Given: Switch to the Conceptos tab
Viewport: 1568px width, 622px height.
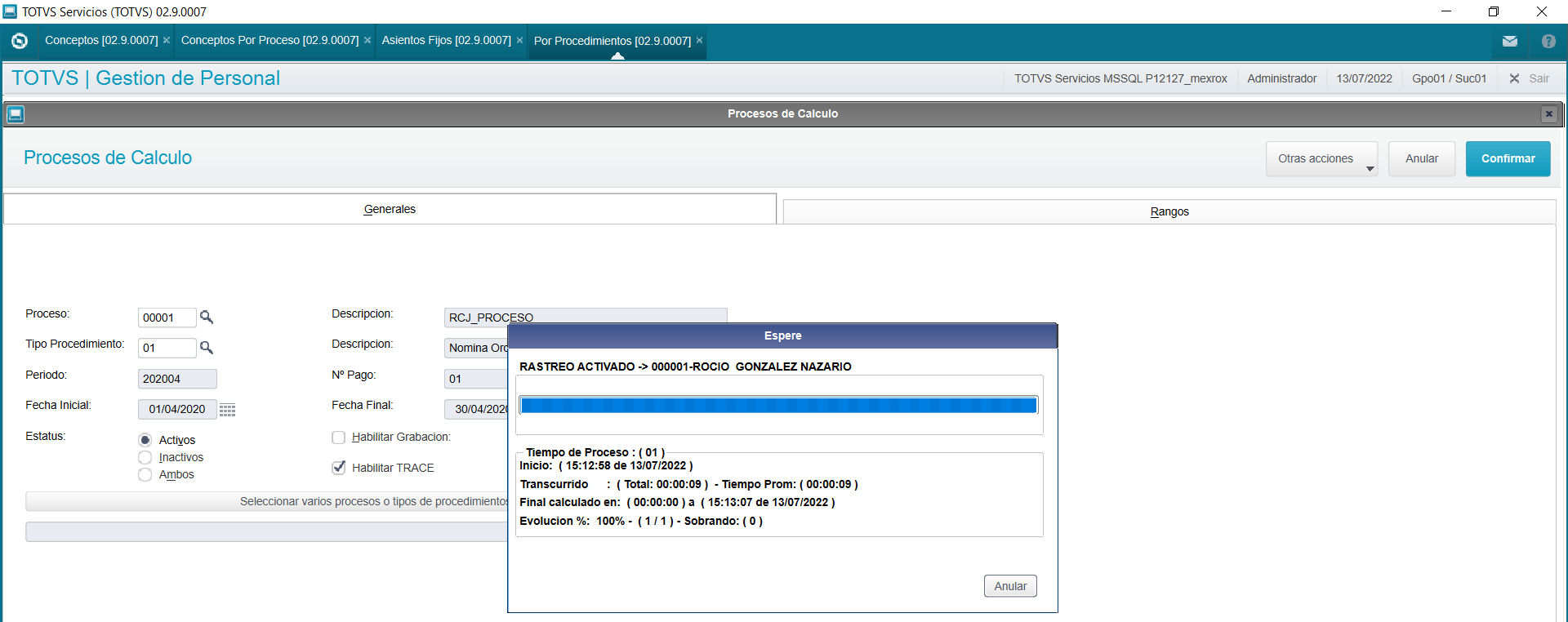Looking at the screenshot, I should (x=101, y=40).
